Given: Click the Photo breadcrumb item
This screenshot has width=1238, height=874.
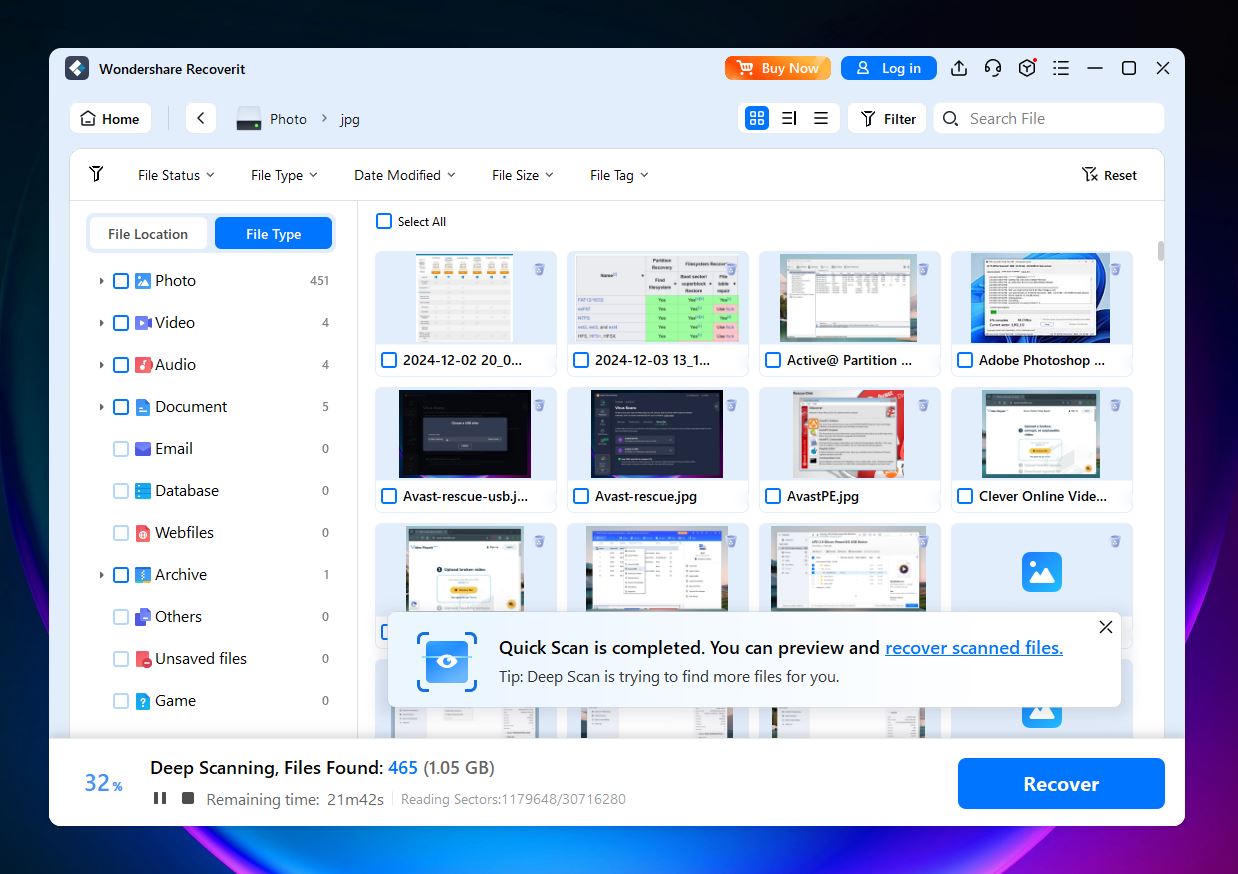Looking at the screenshot, I should click(288, 119).
